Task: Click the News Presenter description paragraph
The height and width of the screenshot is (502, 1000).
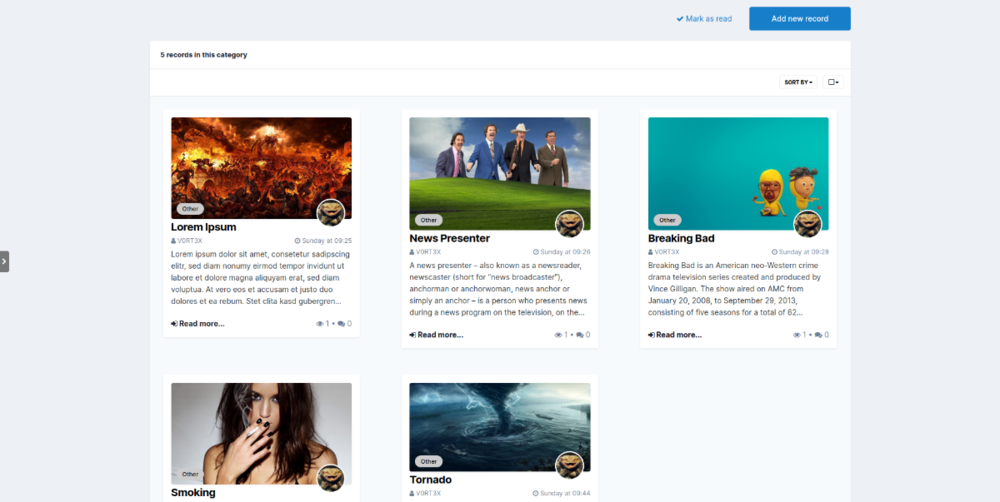Action: pyautogui.click(x=499, y=289)
